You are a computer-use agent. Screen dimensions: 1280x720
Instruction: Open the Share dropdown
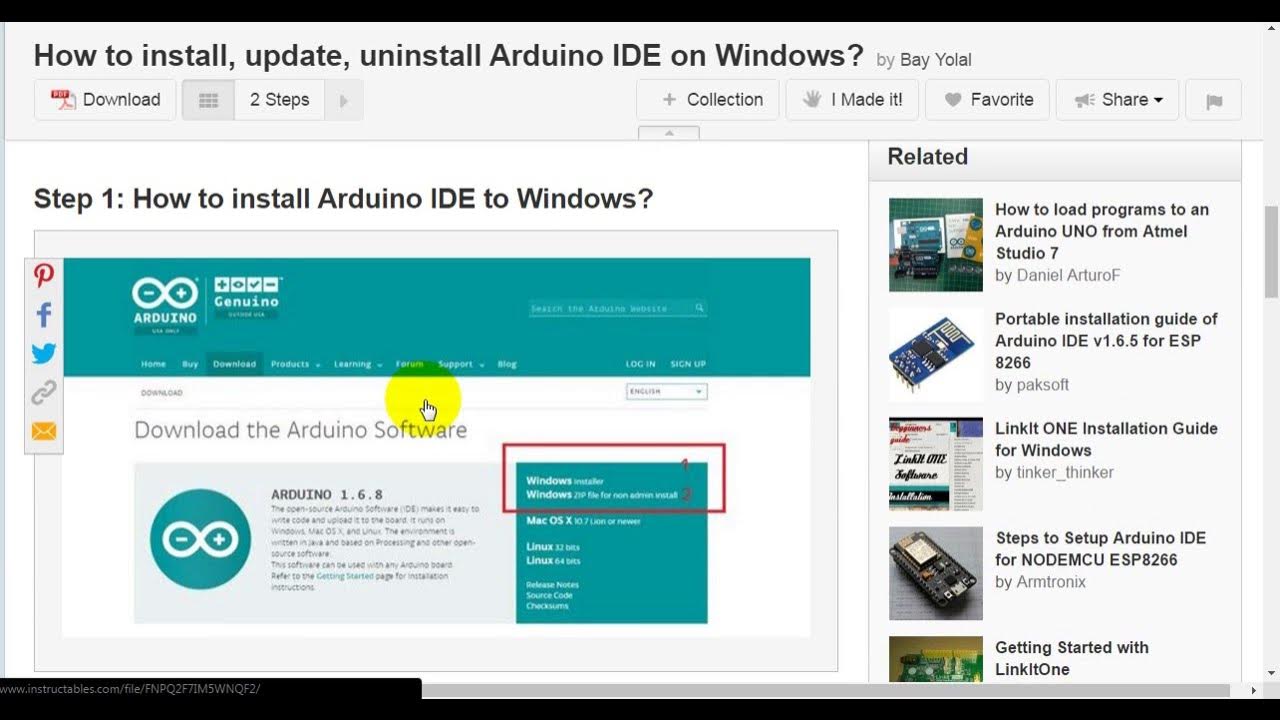[x=1117, y=100]
